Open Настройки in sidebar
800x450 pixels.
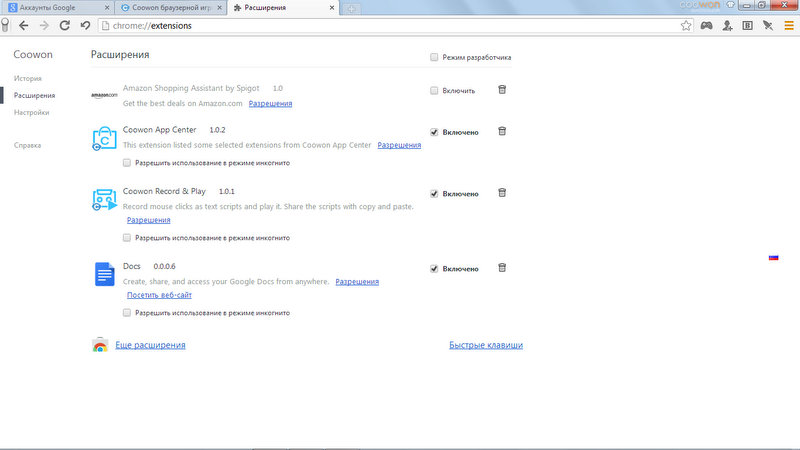pos(32,112)
